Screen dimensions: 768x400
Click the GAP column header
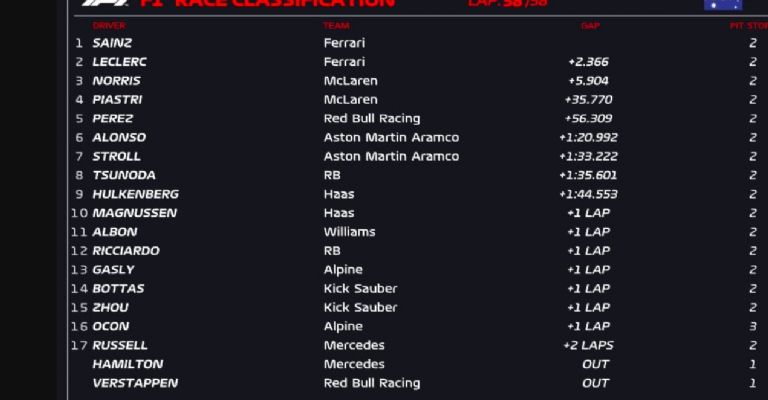(x=590, y=25)
